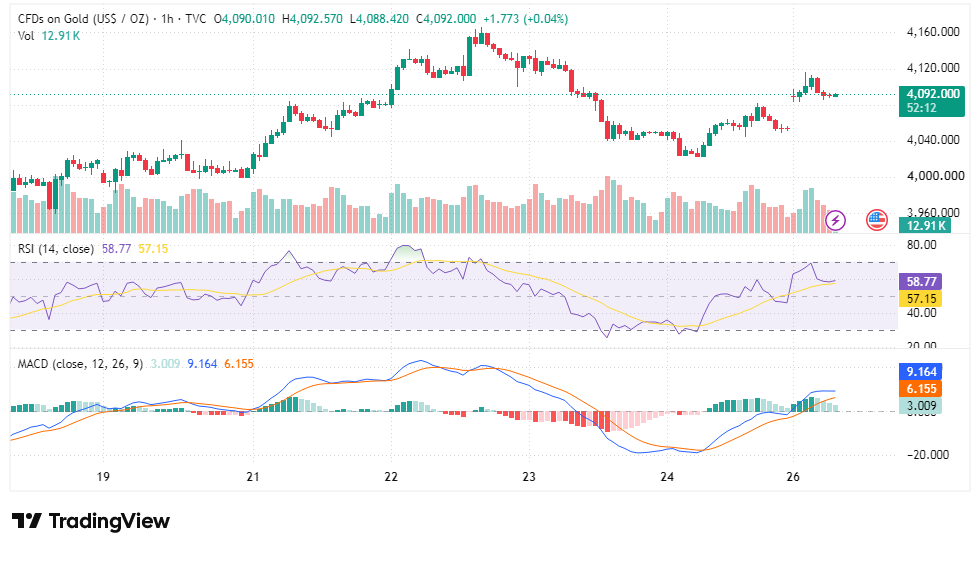Select date 19 on the time axis
Screen dimensions: 980x574
coord(102,477)
